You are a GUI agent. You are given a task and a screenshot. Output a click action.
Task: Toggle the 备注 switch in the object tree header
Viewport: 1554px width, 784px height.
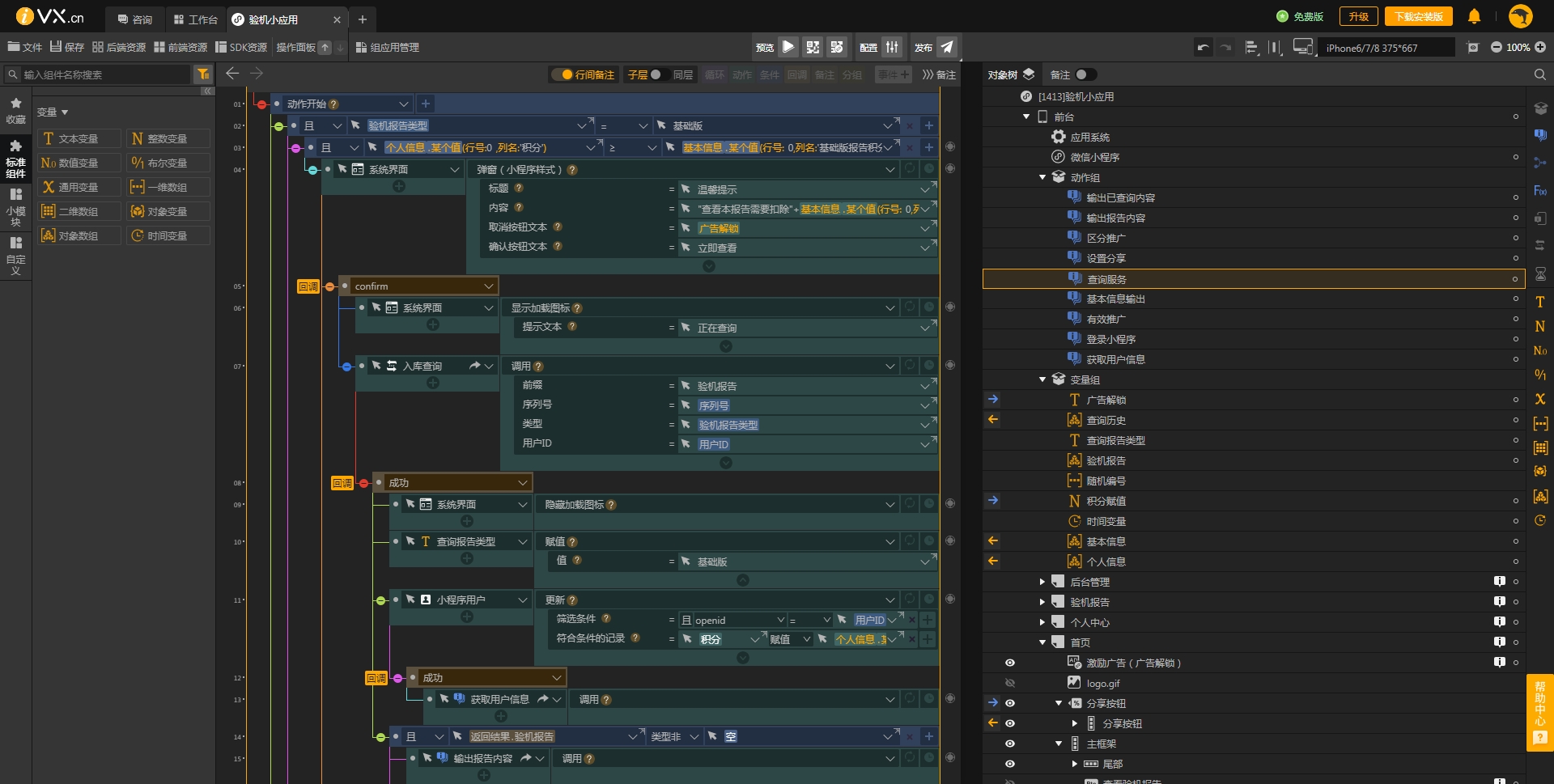[x=1085, y=74]
